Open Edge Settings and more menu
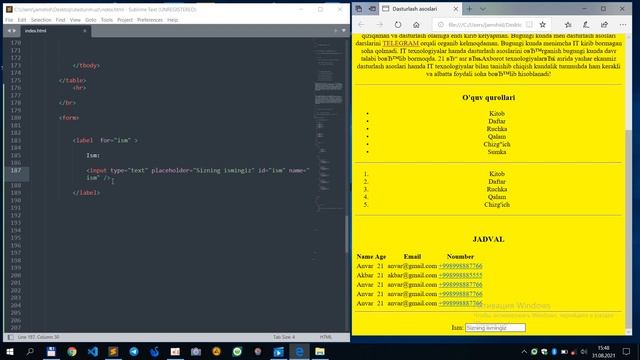The height and width of the screenshot is (360, 640). tap(622, 24)
